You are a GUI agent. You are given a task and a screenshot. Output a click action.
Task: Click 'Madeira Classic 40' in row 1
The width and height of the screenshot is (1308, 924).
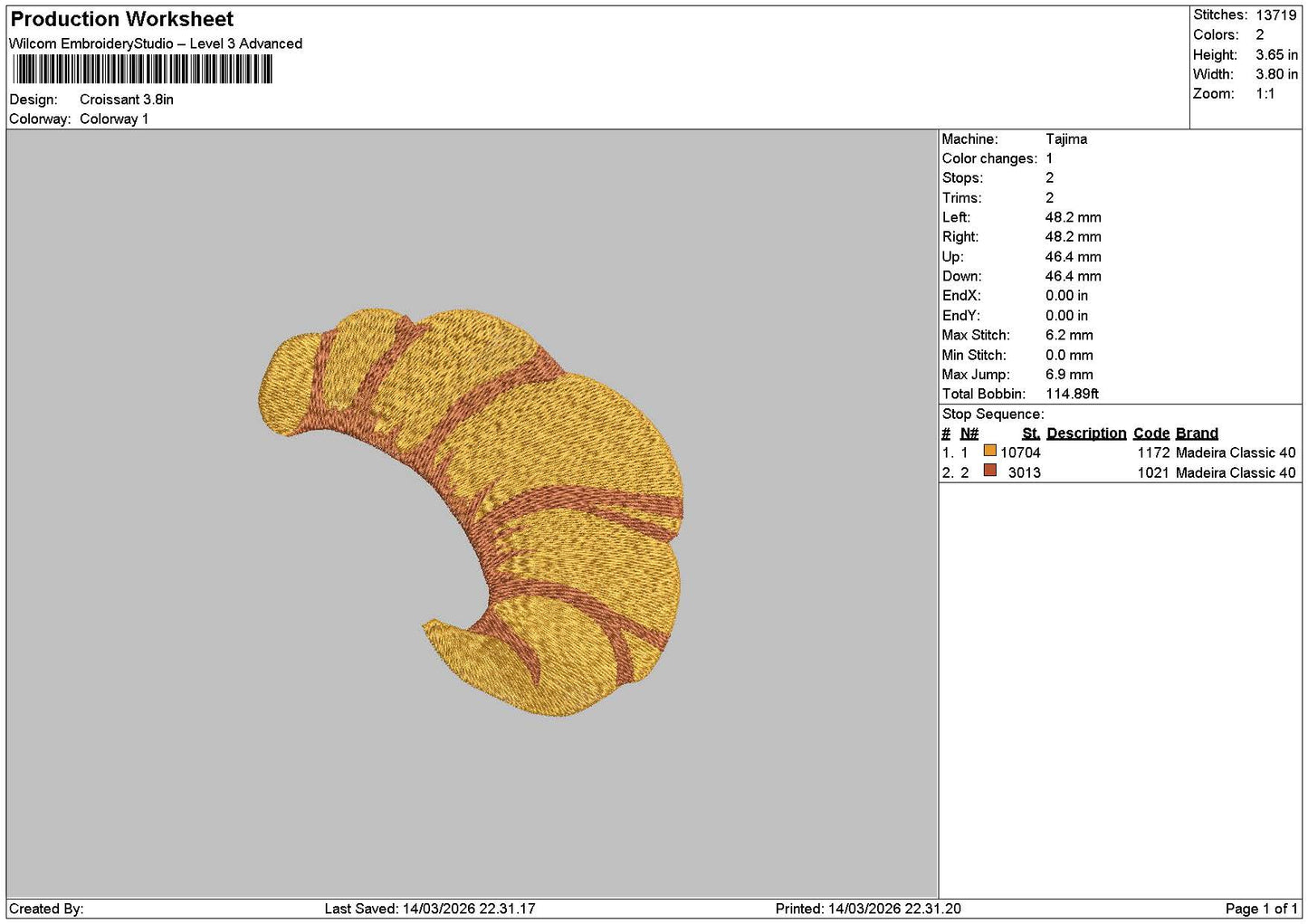(1236, 452)
